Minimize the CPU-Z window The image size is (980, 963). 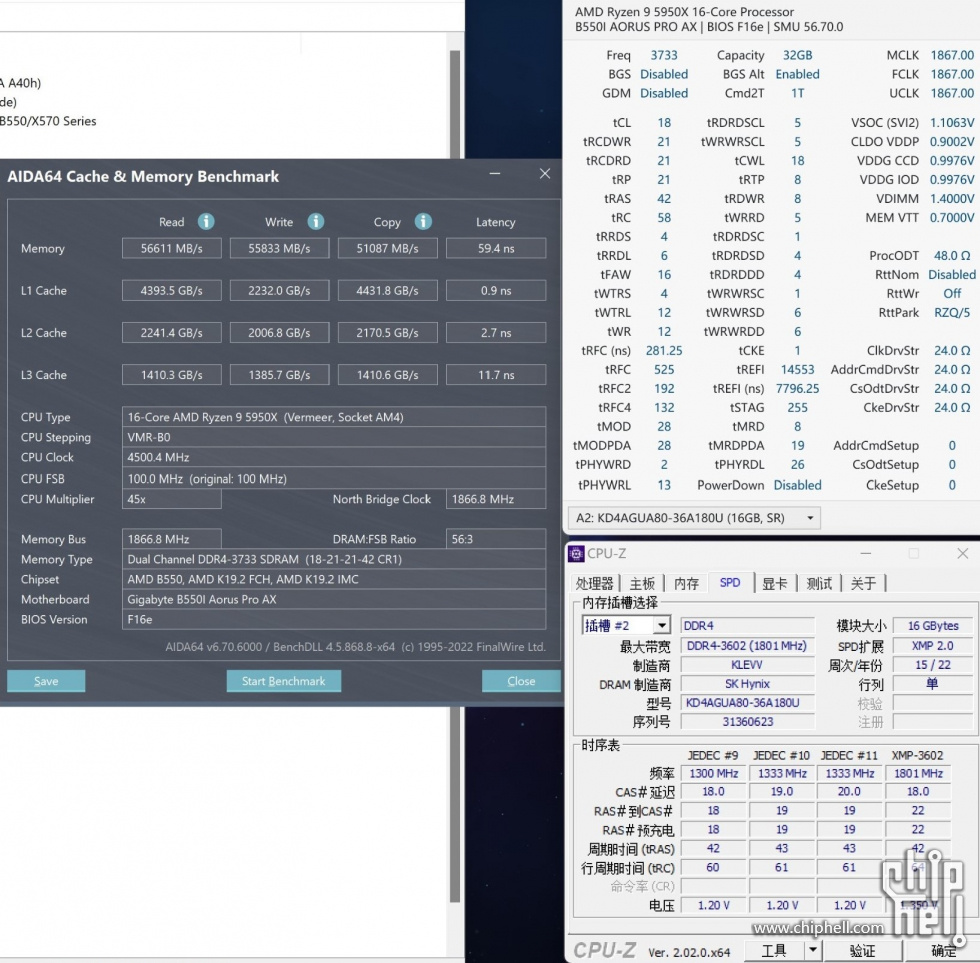(x=866, y=554)
